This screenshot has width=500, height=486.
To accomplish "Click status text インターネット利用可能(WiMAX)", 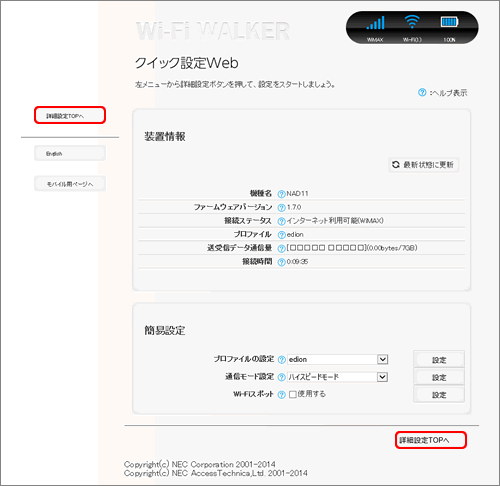I will (335, 221).
